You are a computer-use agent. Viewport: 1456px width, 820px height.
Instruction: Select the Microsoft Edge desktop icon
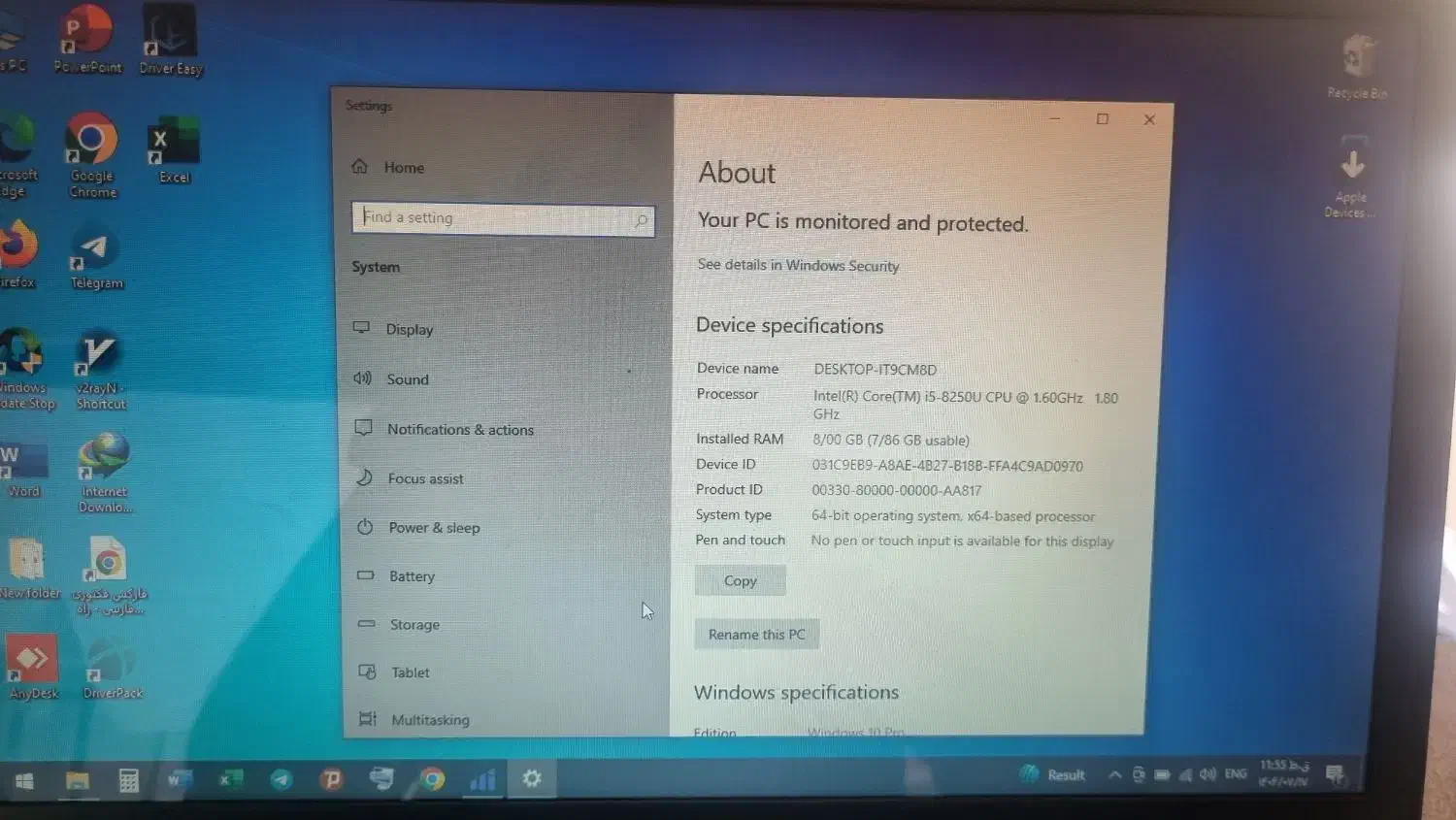(x=17, y=155)
